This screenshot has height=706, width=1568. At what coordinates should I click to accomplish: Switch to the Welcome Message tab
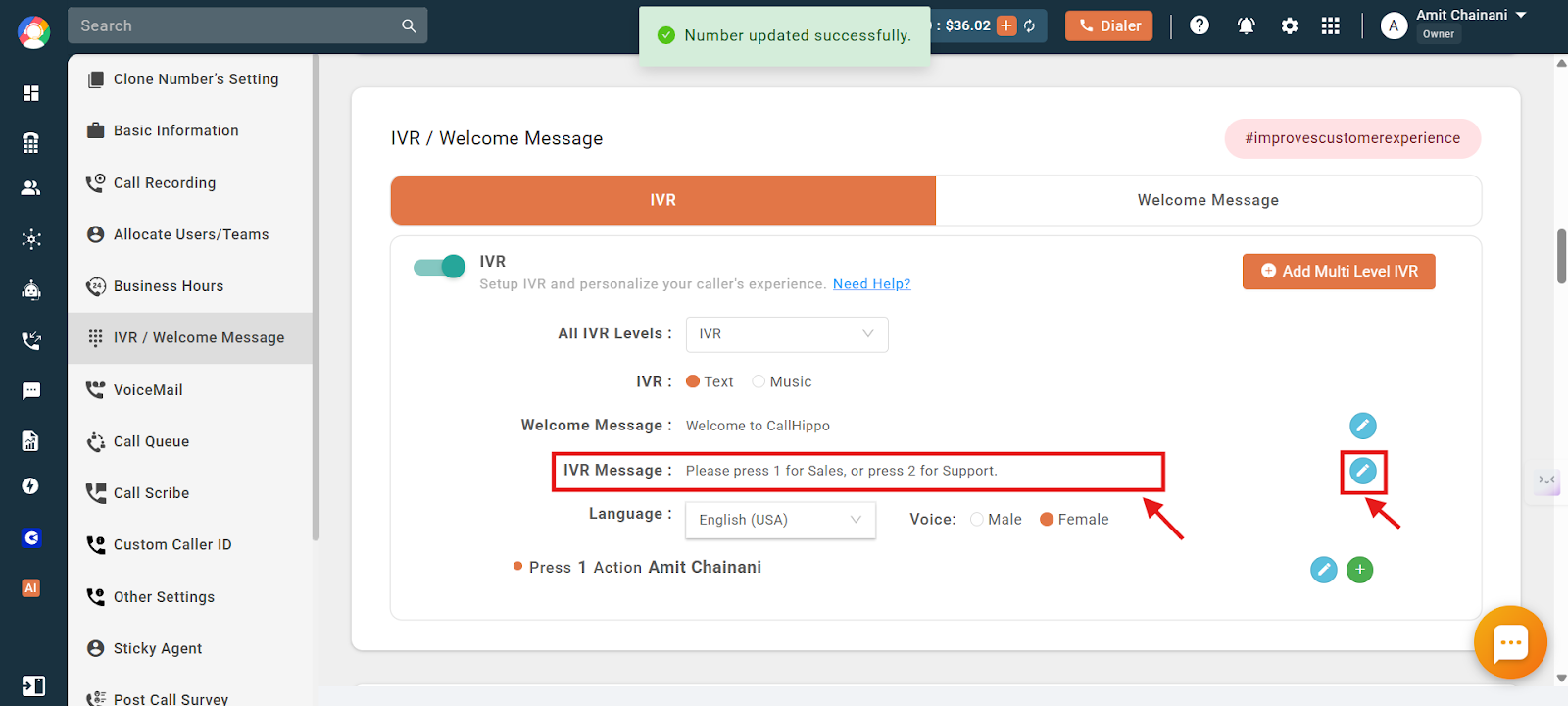pyautogui.click(x=1208, y=200)
